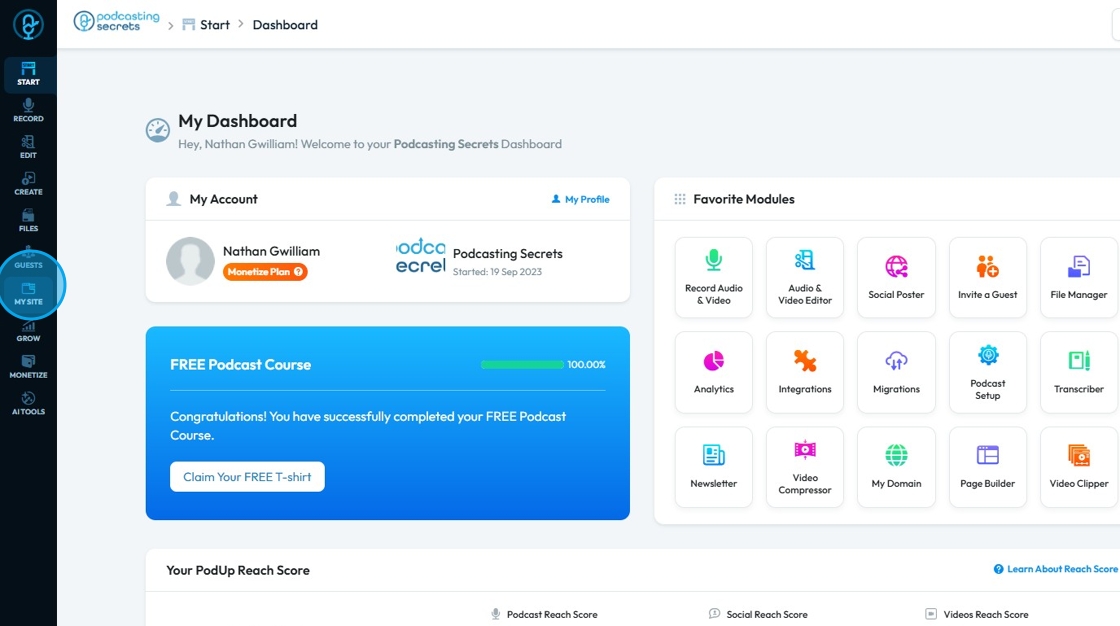
Task: Open the Video Compressor module
Action: [x=805, y=467]
